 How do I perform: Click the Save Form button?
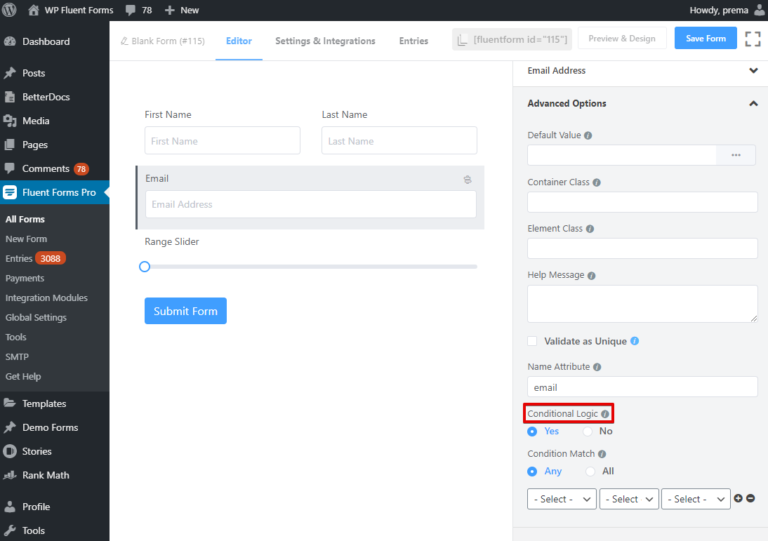[705, 38]
